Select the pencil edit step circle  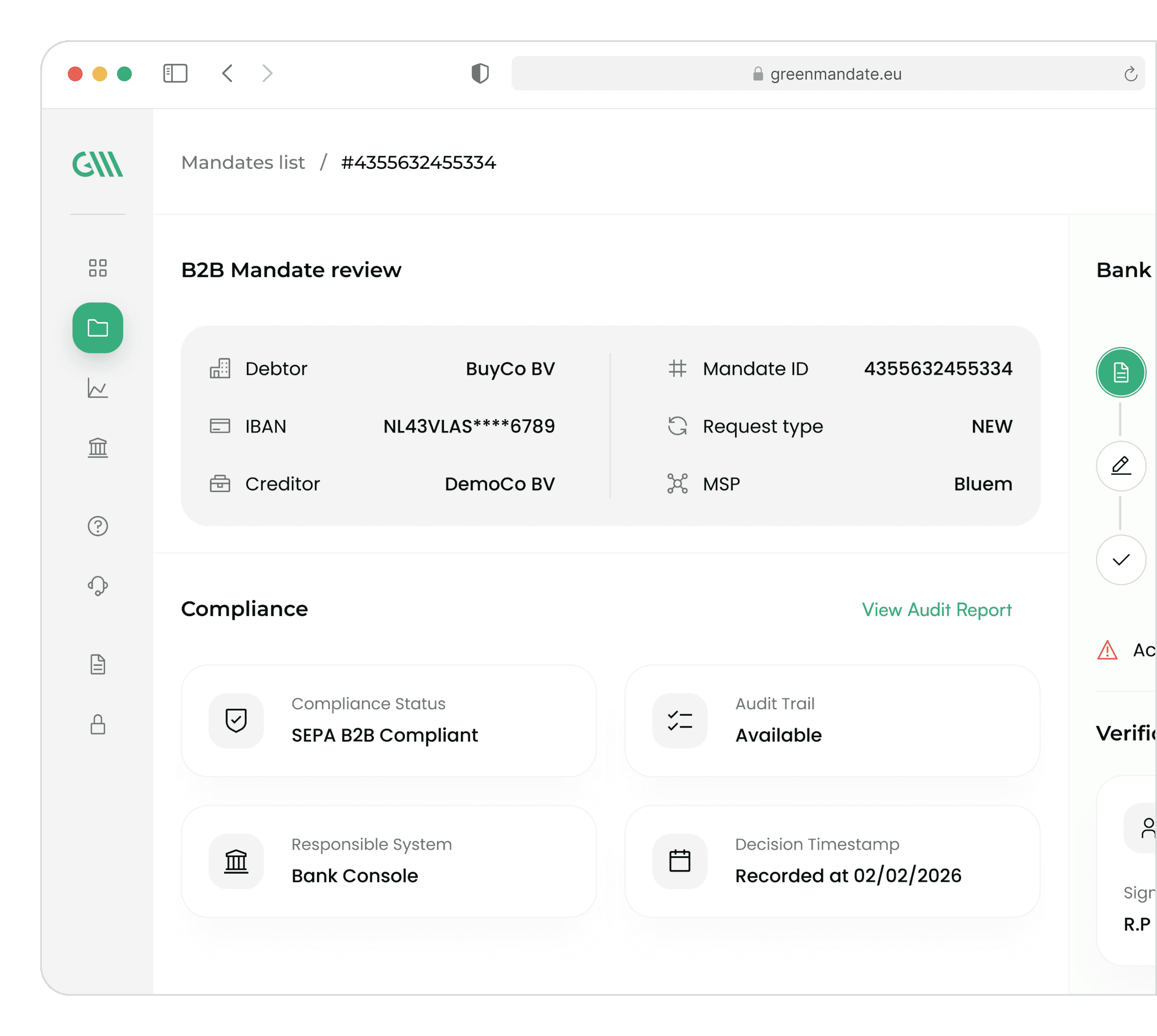tap(1121, 466)
